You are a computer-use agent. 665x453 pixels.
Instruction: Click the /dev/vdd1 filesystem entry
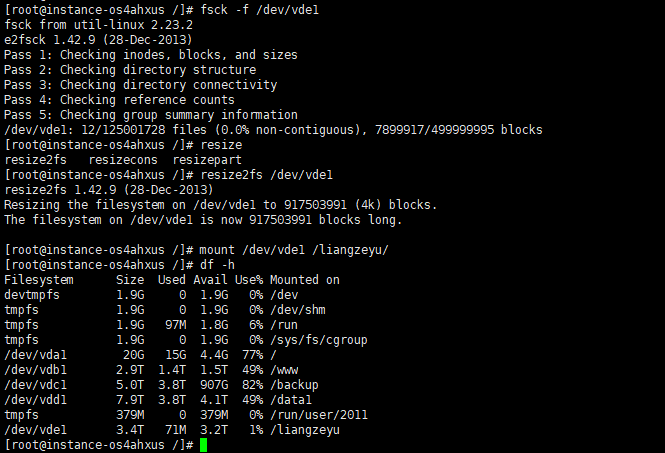pyautogui.click(x=36, y=400)
